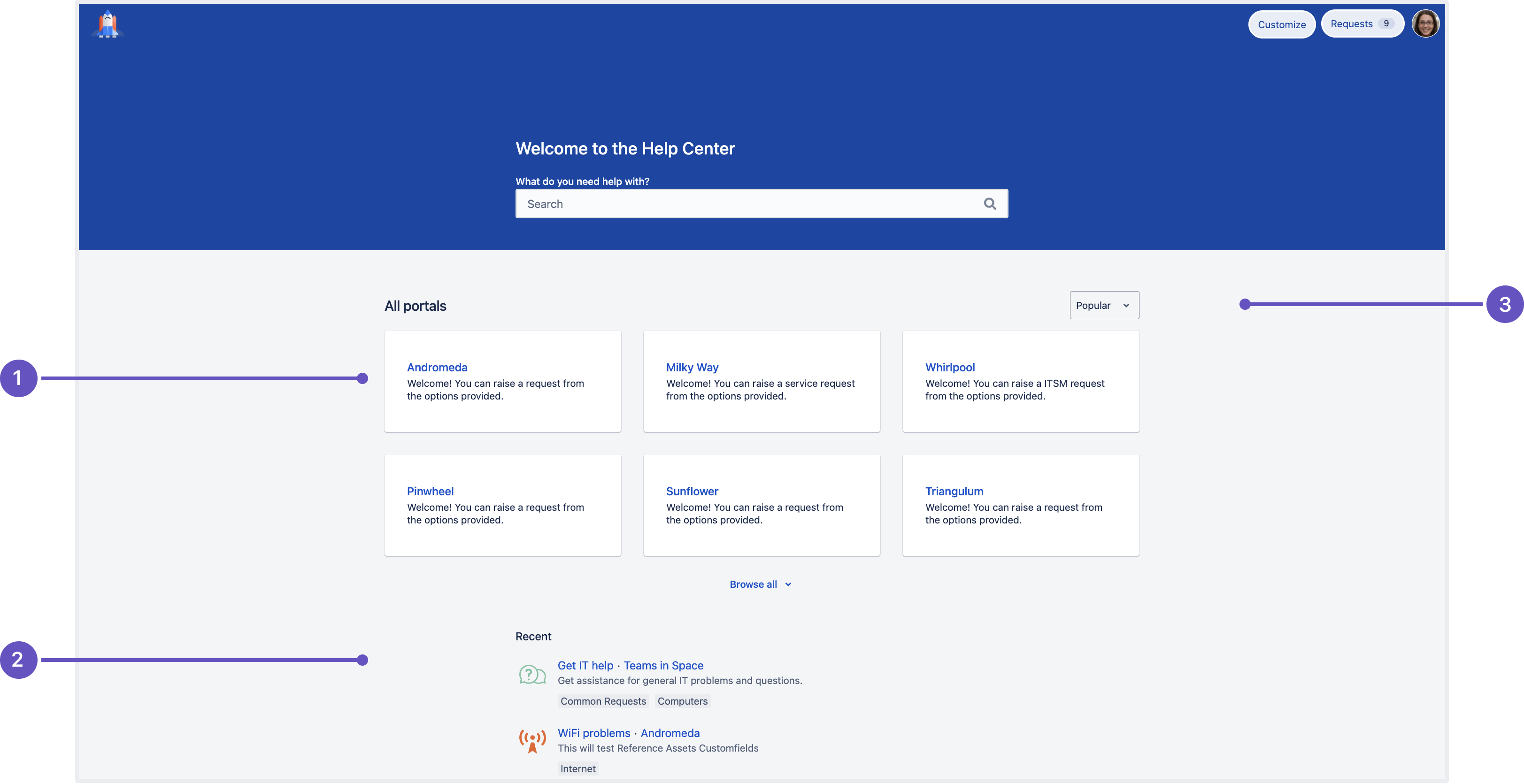1524x784 pixels.
Task: Click the Computers tag under Get IT help
Action: tap(682, 701)
